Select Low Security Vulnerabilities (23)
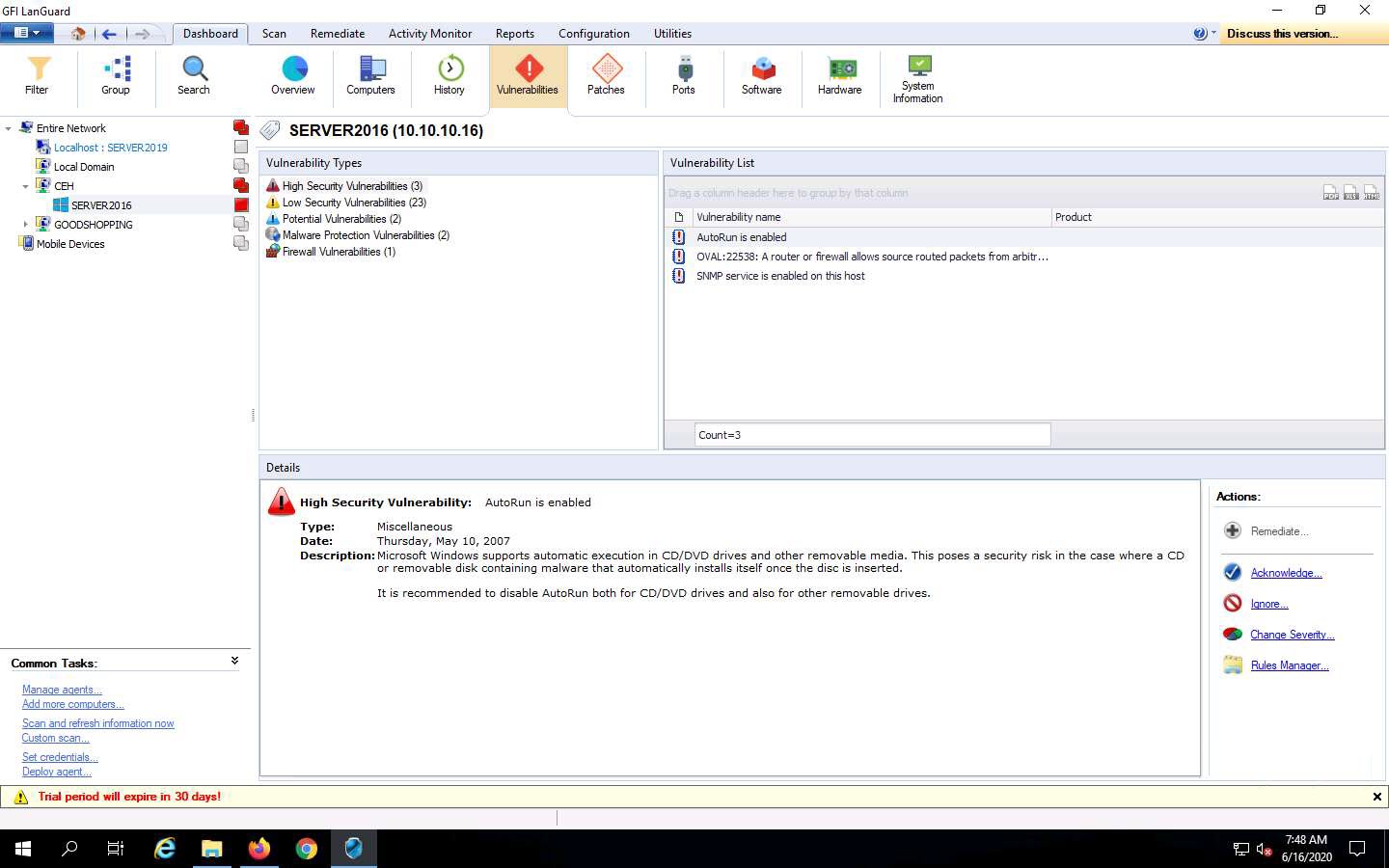The width and height of the screenshot is (1389, 868). (x=354, y=203)
